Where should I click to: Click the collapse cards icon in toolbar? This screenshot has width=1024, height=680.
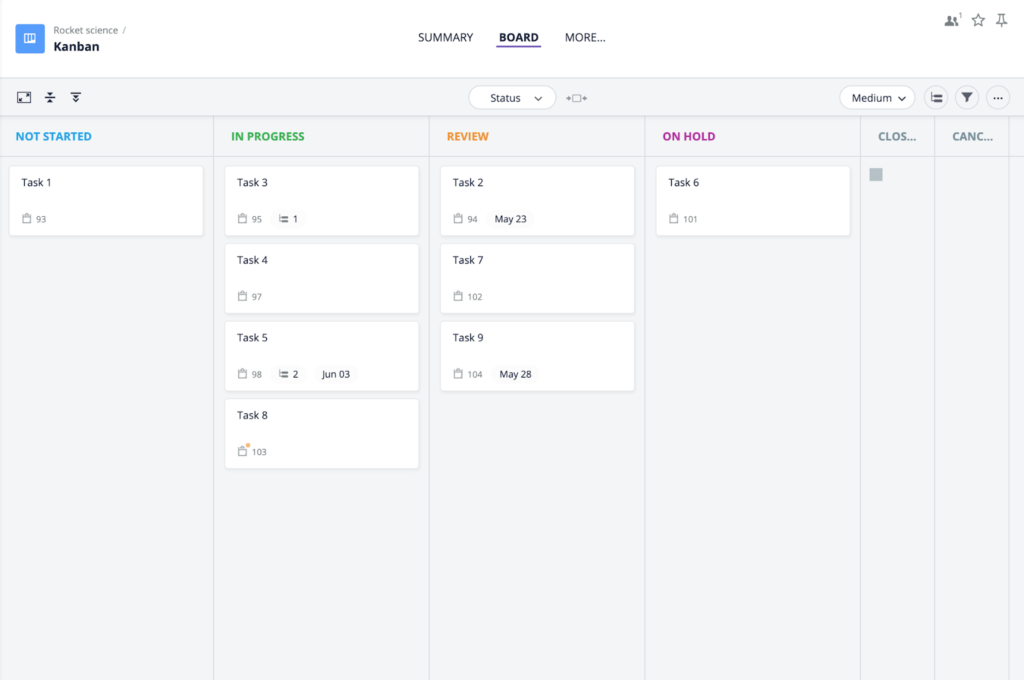point(50,97)
